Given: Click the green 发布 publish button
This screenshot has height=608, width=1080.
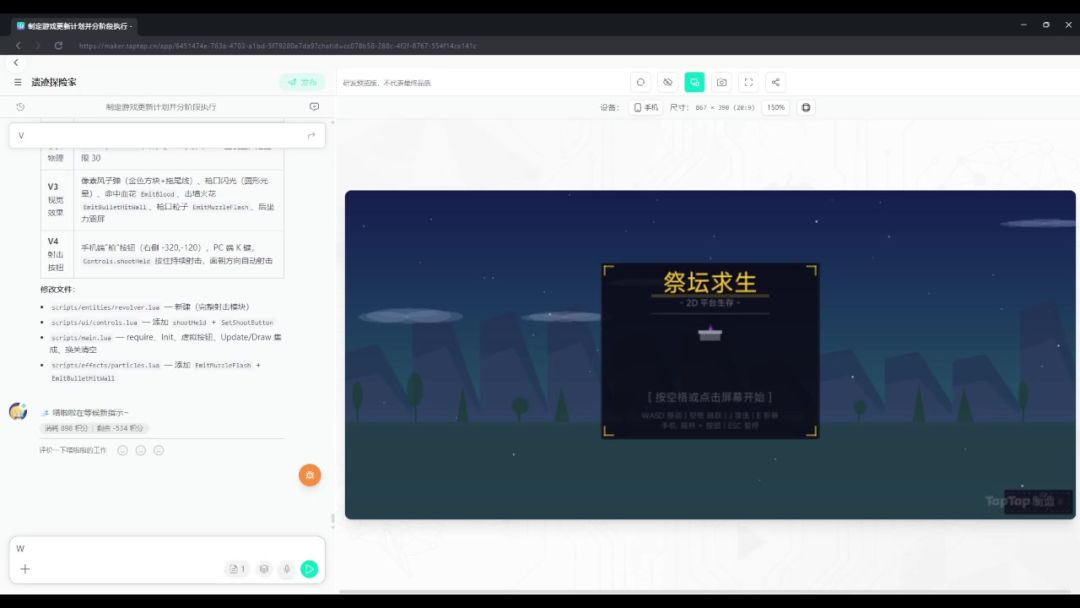Looking at the screenshot, I should (302, 82).
